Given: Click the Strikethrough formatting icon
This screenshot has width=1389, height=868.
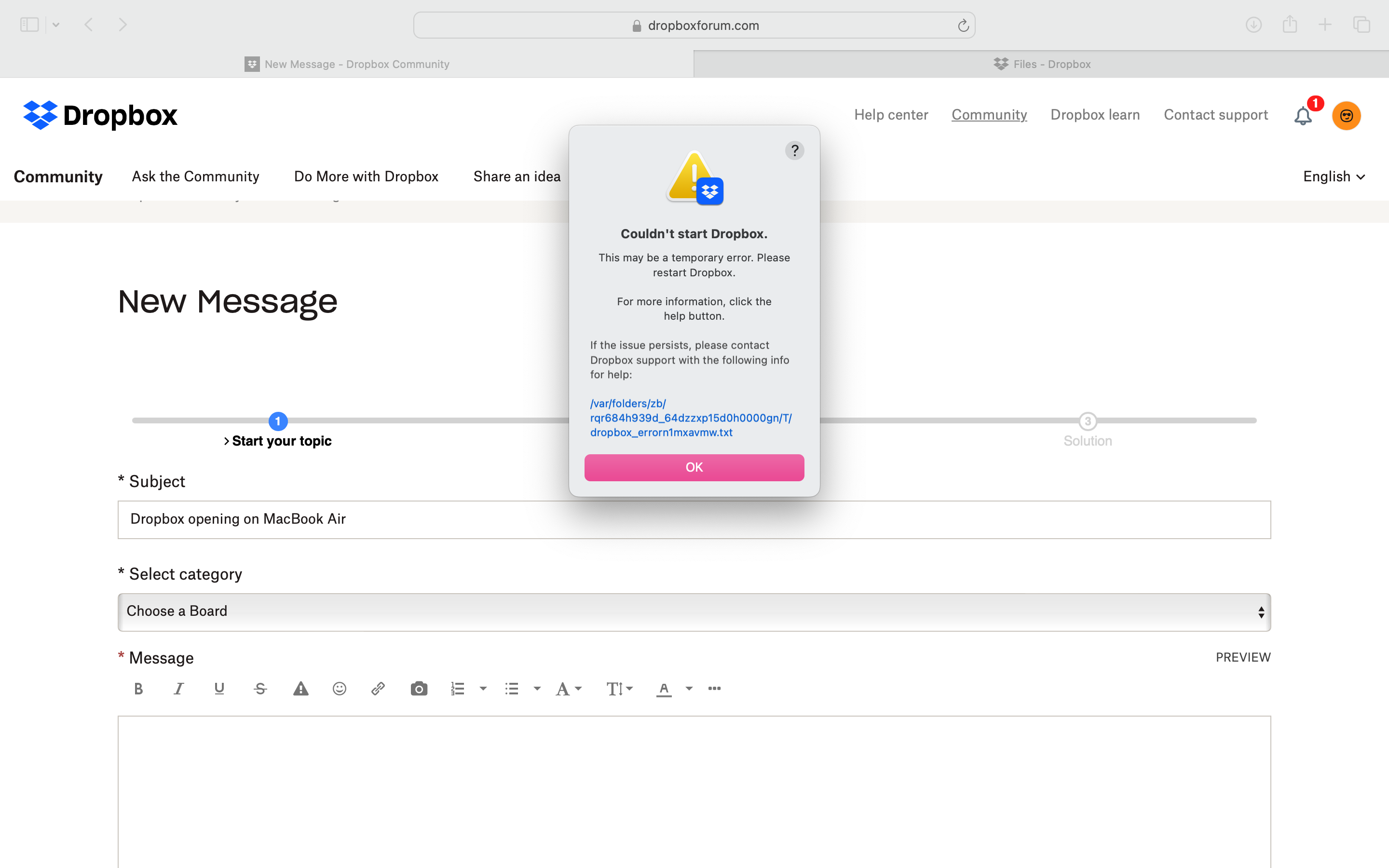Looking at the screenshot, I should [259, 688].
